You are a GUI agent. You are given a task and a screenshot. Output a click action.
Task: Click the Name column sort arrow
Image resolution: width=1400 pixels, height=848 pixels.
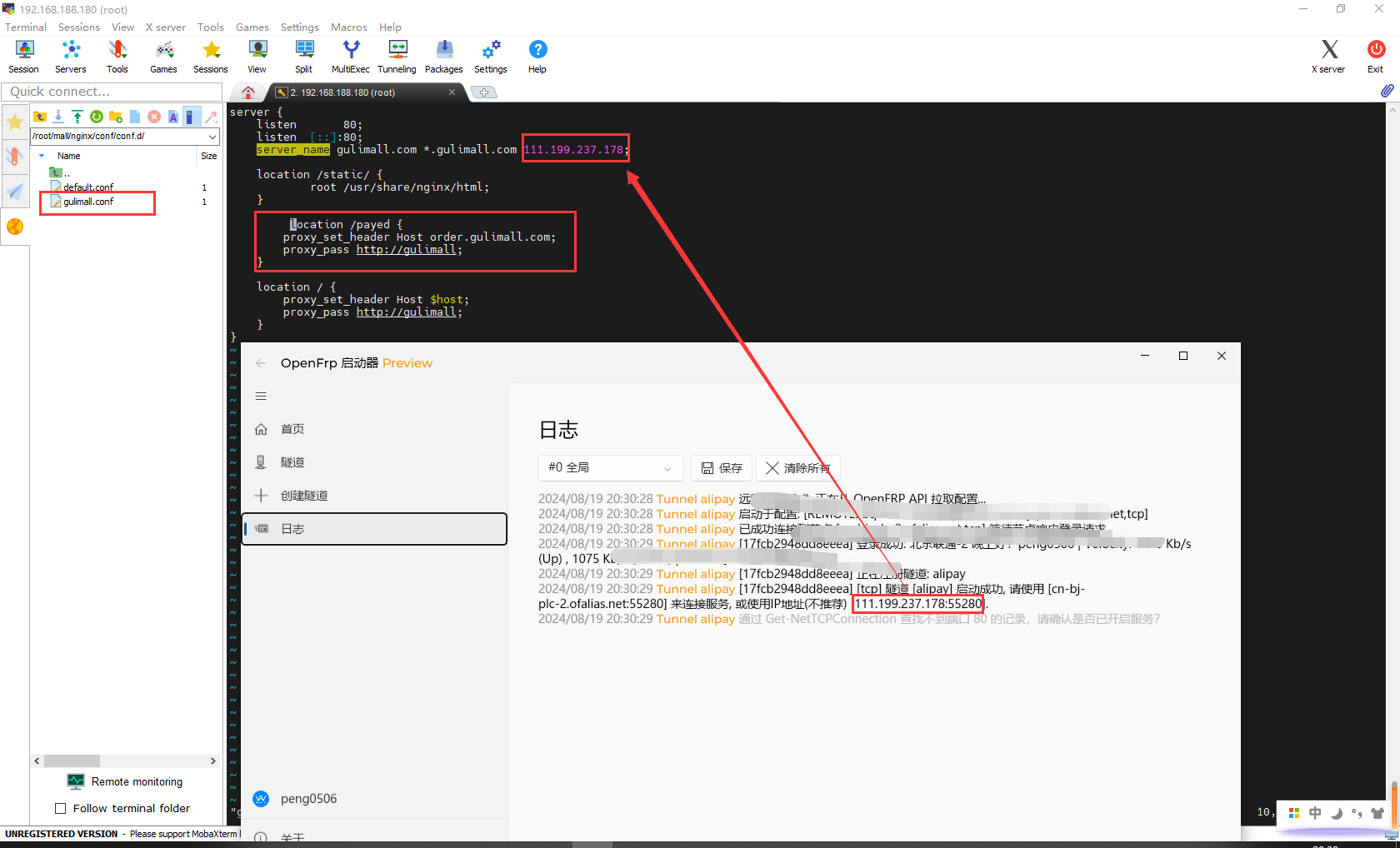point(42,156)
